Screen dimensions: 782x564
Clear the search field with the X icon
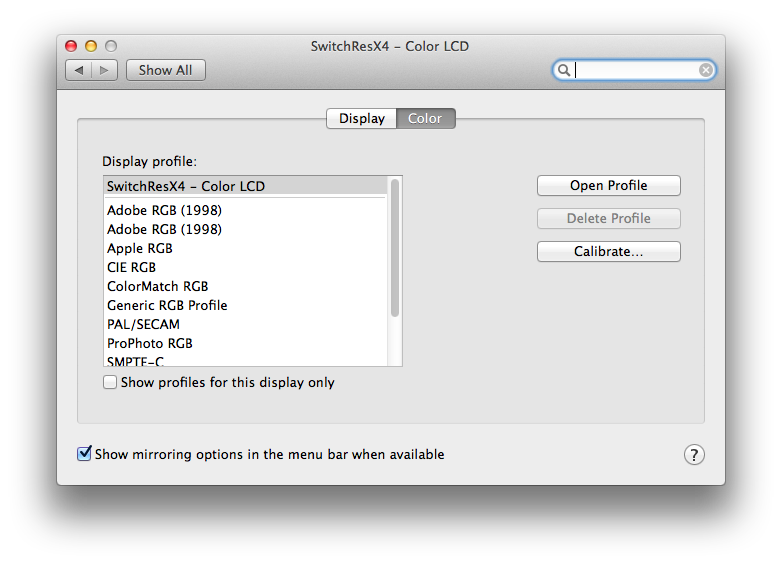tap(706, 70)
